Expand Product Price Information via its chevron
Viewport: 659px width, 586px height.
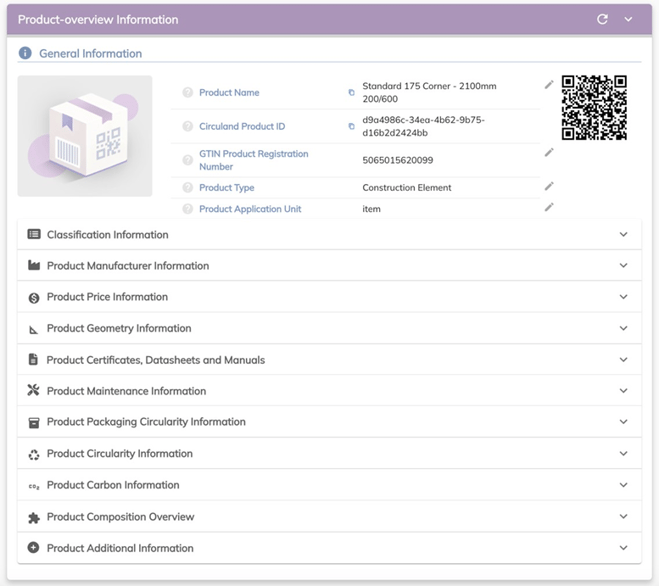(x=624, y=297)
